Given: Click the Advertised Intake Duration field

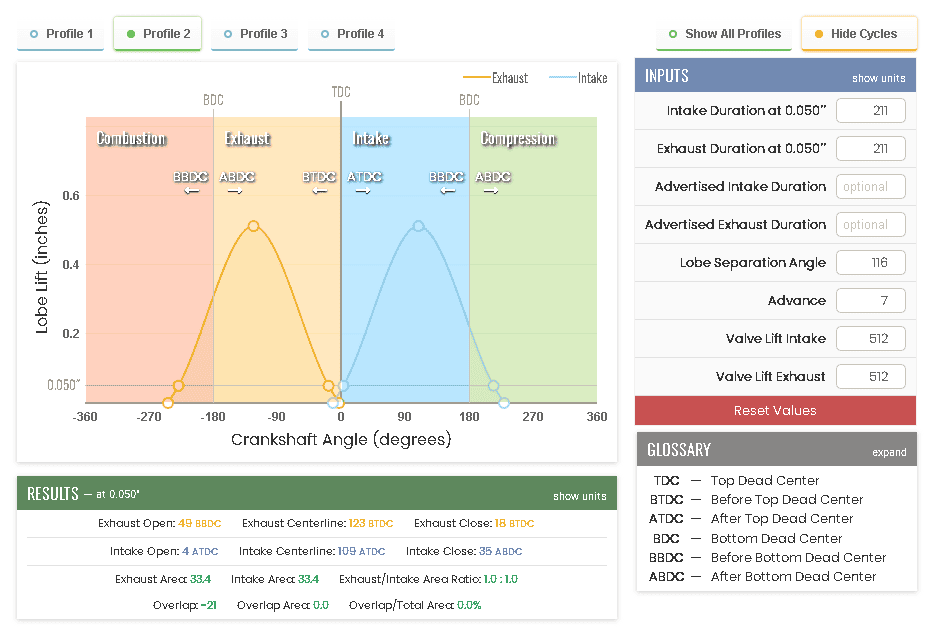Looking at the screenshot, I should coord(871,186).
